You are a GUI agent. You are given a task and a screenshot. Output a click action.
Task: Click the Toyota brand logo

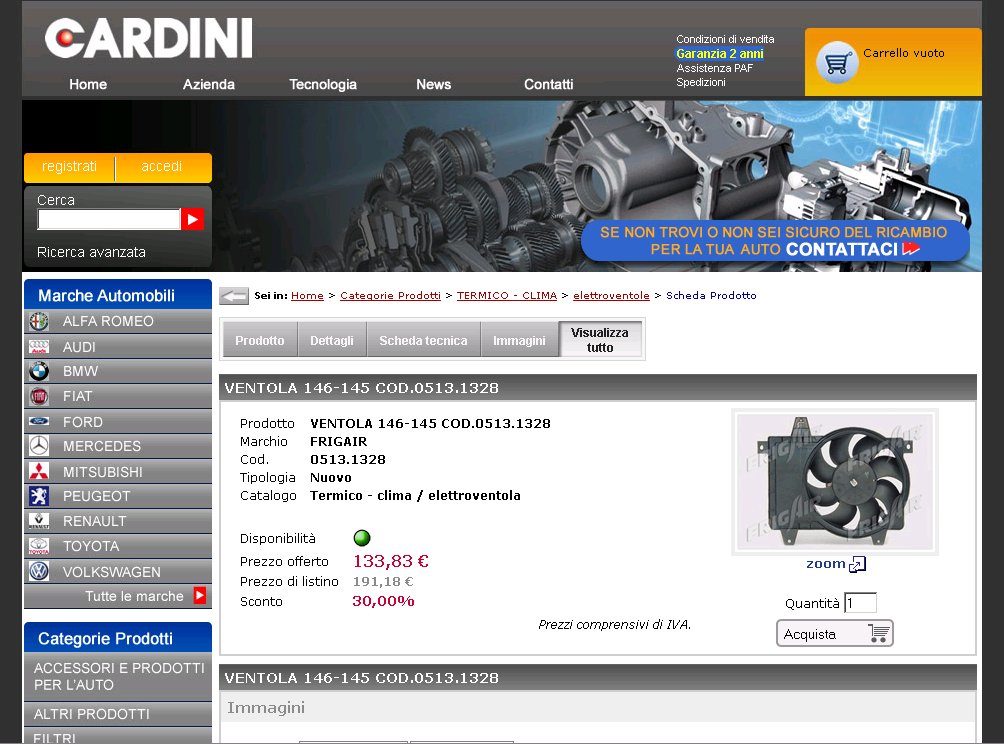pyautogui.click(x=39, y=546)
